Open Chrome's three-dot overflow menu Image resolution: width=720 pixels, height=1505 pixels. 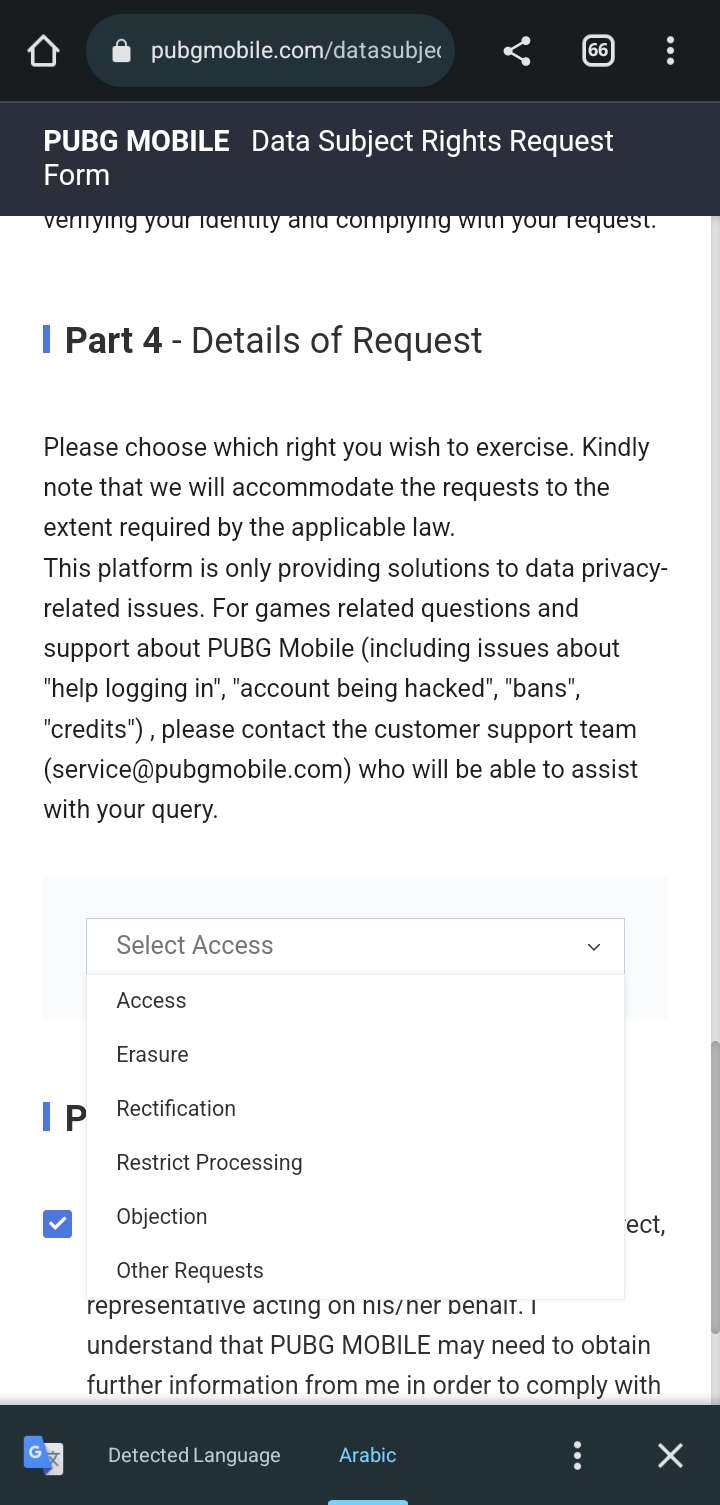coord(670,50)
